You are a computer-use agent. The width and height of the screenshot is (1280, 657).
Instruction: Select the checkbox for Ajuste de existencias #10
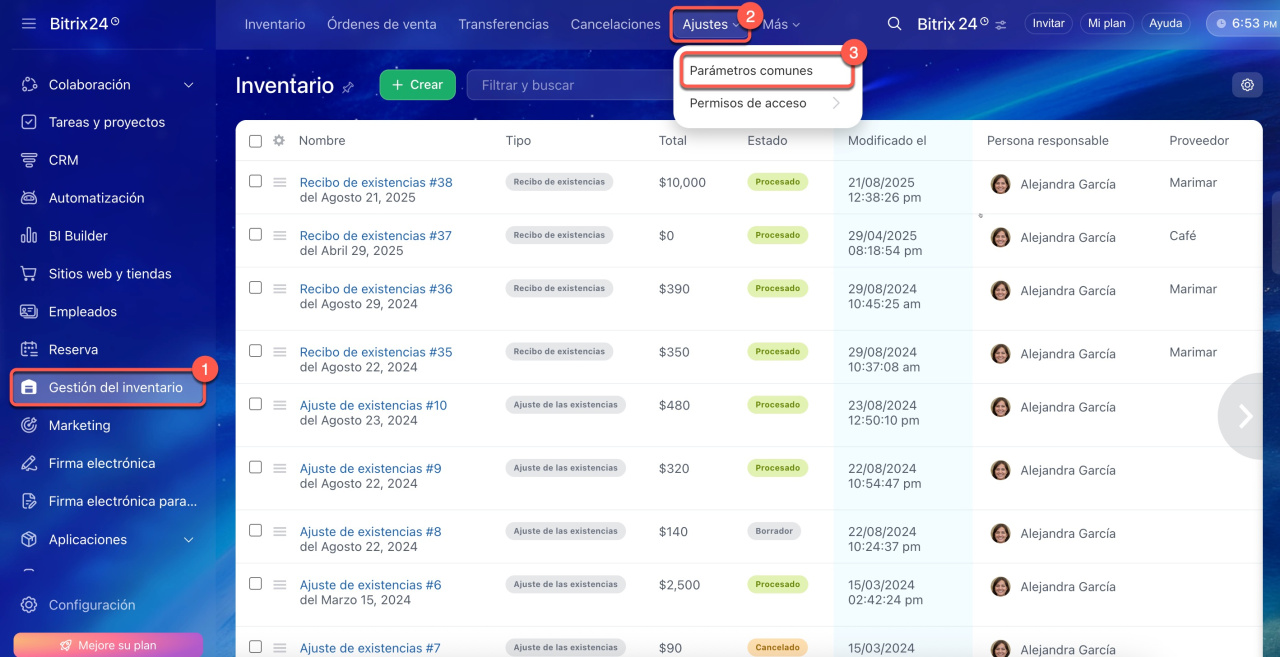click(x=255, y=405)
